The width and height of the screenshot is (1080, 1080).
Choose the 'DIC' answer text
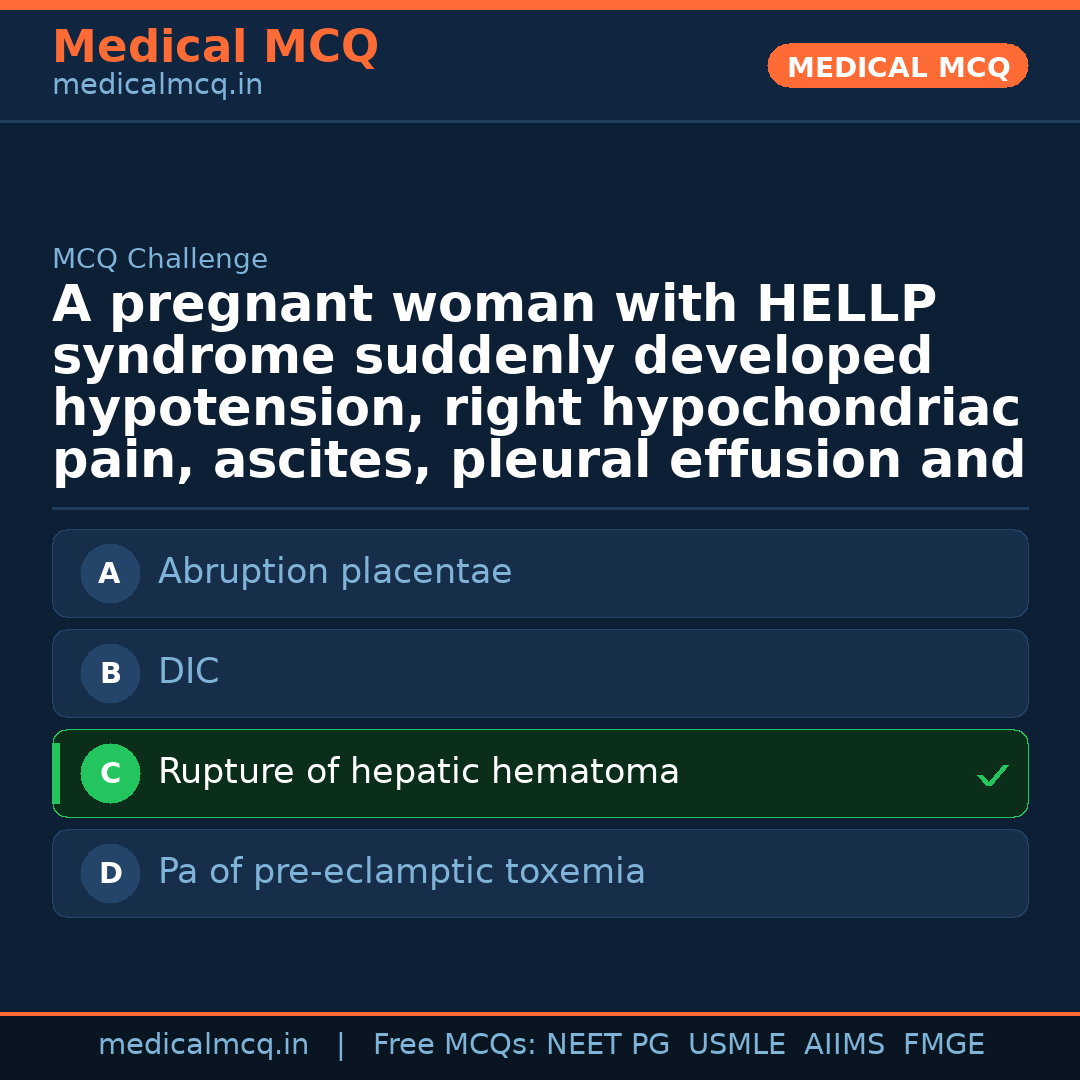tap(188, 672)
